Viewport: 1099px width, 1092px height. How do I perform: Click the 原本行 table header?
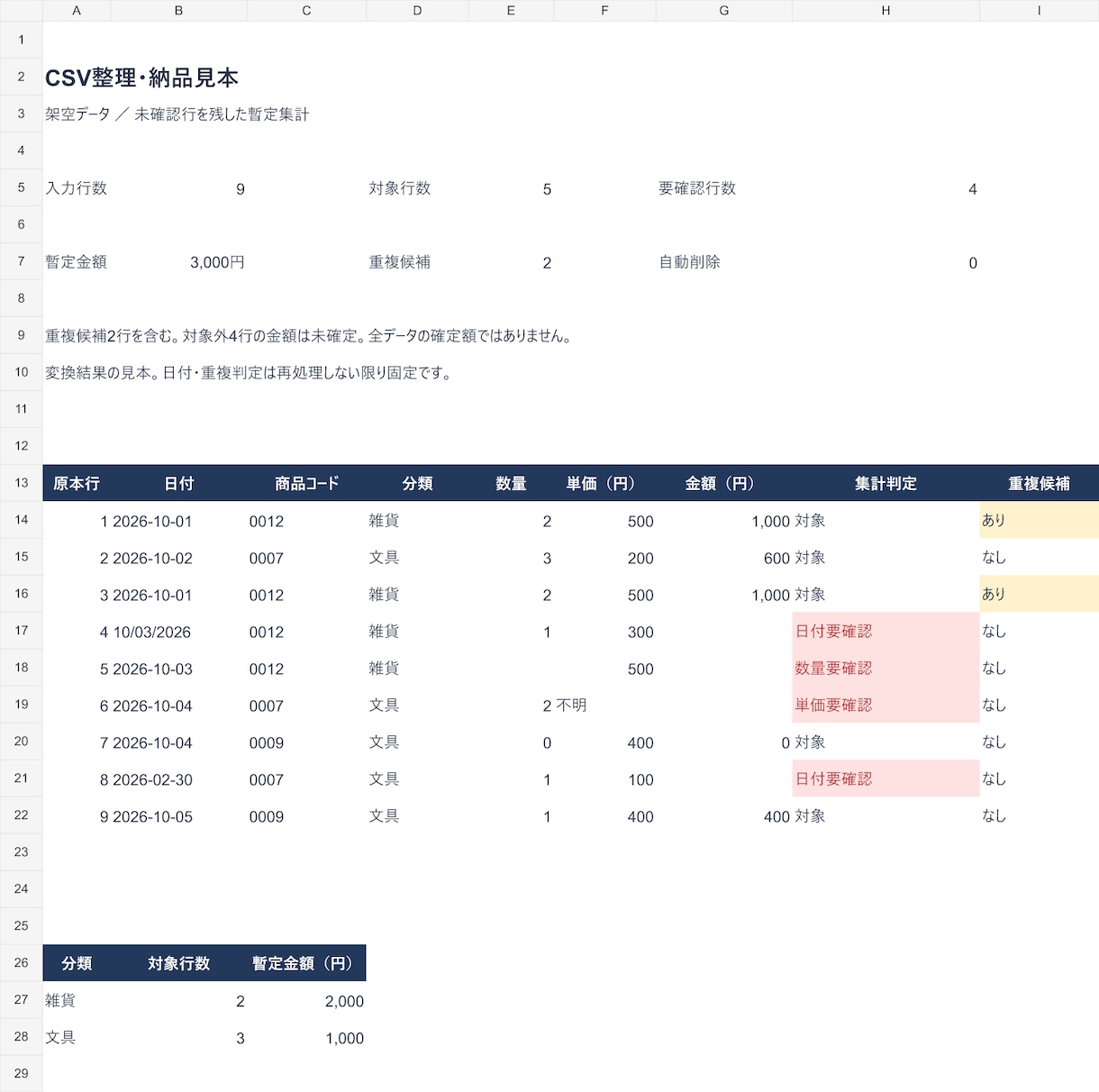tap(77, 483)
